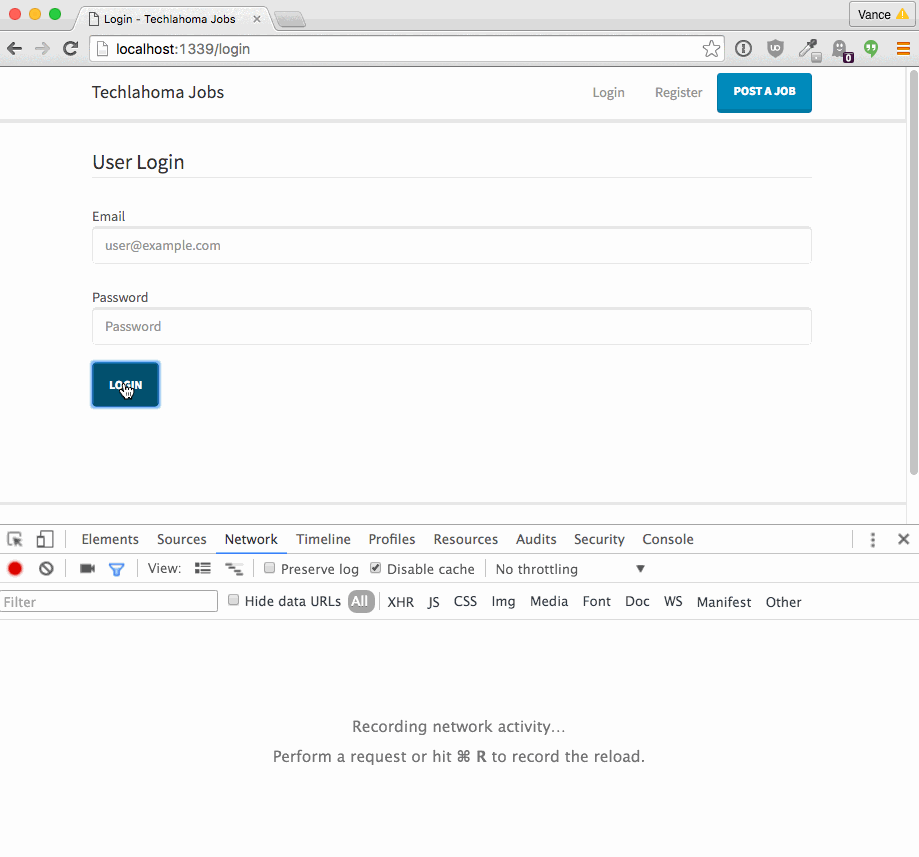This screenshot has width=919, height=857.
Task: Open the Sources panel
Action: 181,539
